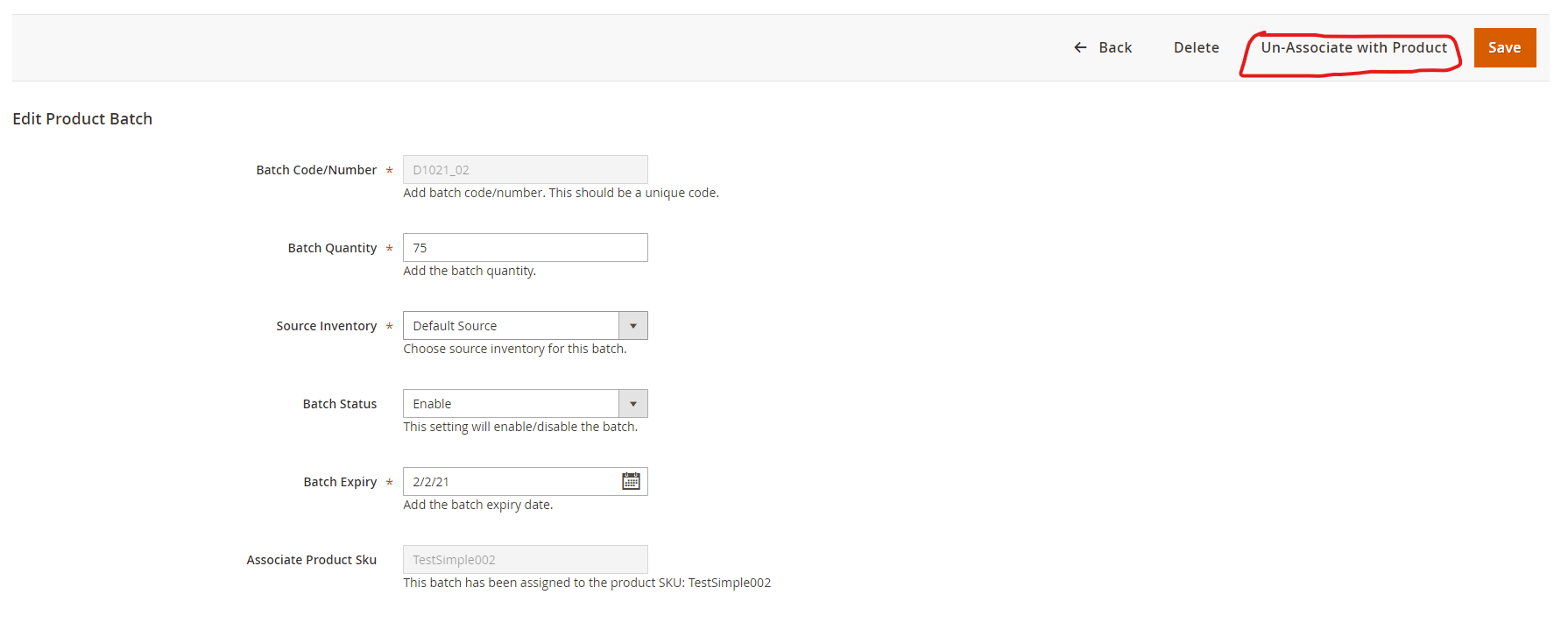Click the Batch Quantity label
The image size is (1568, 637).
(x=332, y=248)
